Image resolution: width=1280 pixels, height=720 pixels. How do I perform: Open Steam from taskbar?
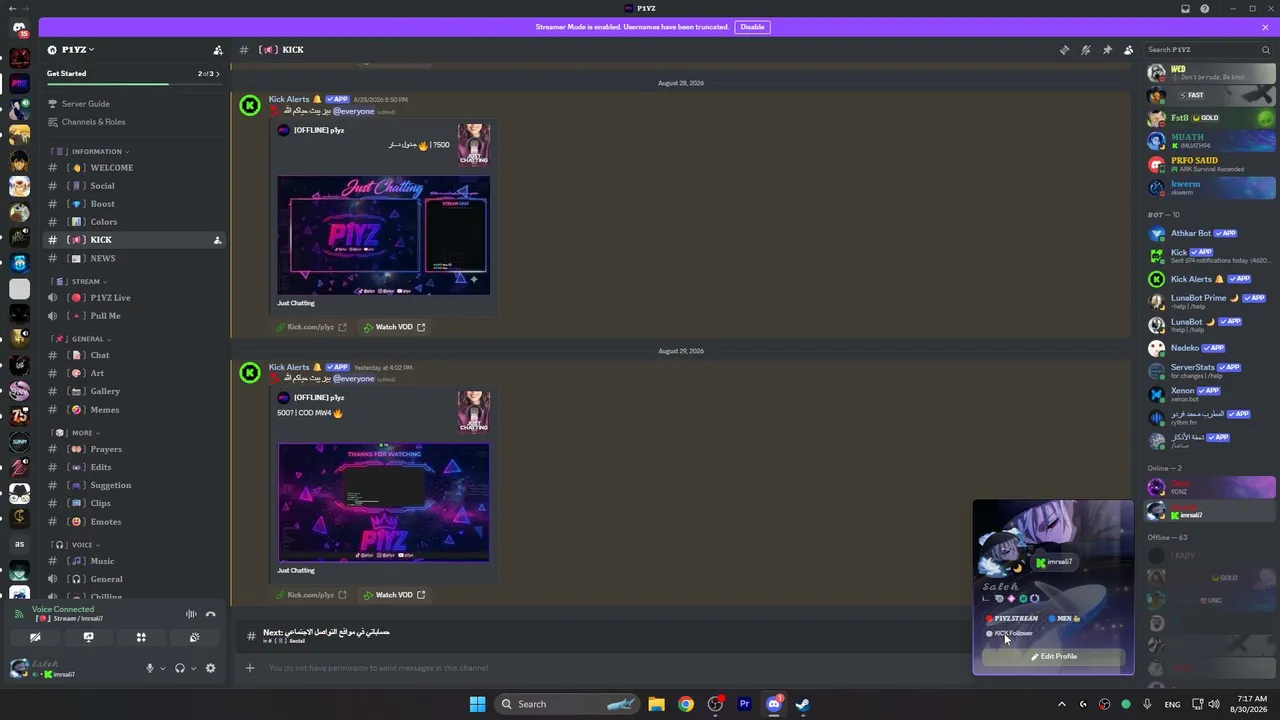pos(802,704)
